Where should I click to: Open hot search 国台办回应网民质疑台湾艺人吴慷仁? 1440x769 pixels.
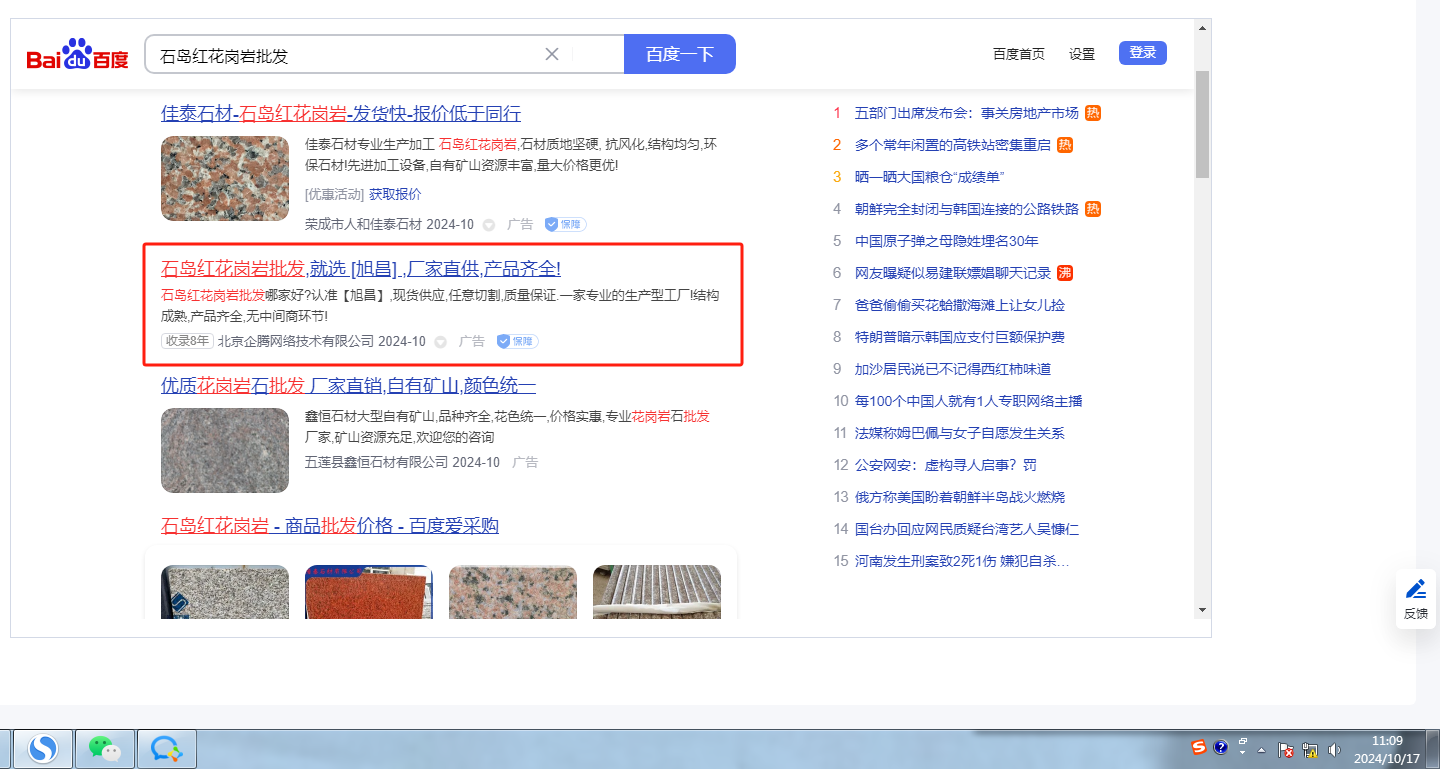[x=967, y=529]
